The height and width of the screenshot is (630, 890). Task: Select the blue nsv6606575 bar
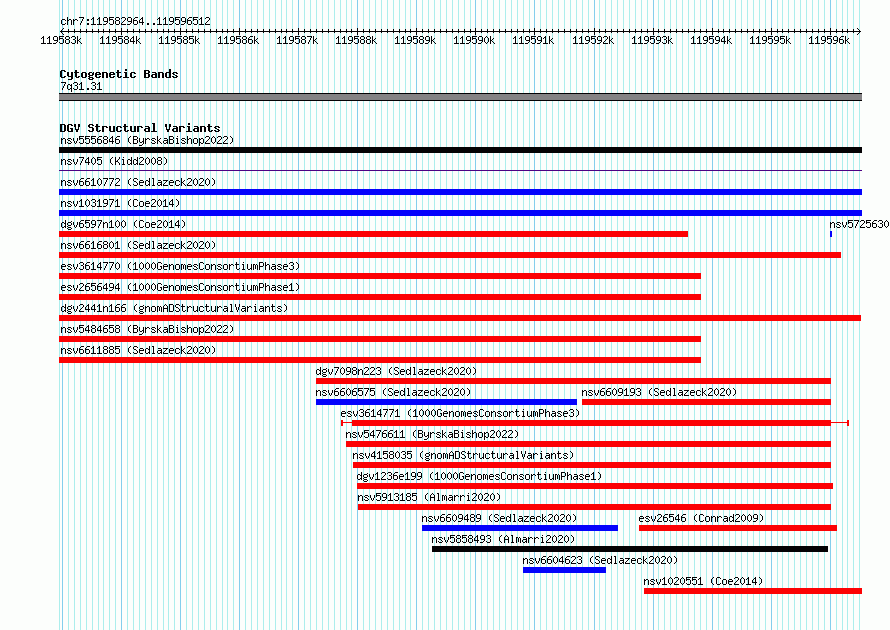[446, 402]
